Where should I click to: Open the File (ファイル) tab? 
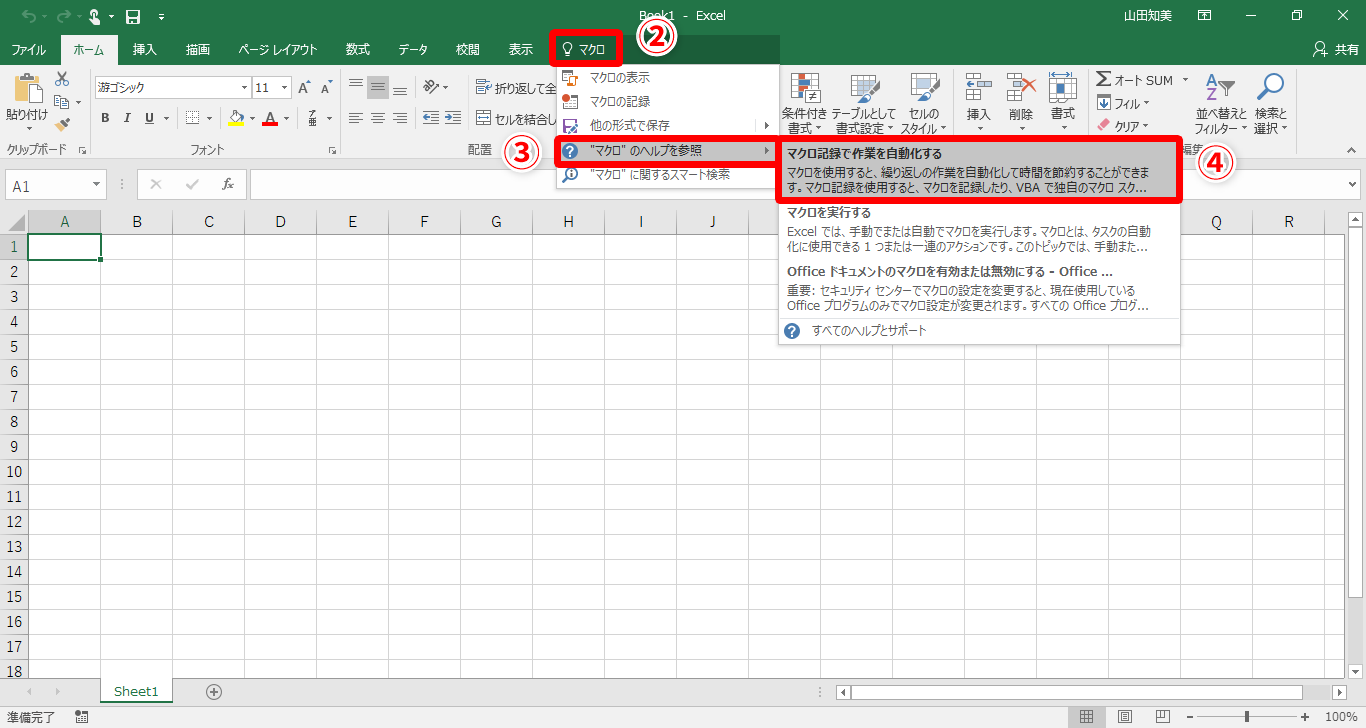pyautogui.click(x=28, y=49)
